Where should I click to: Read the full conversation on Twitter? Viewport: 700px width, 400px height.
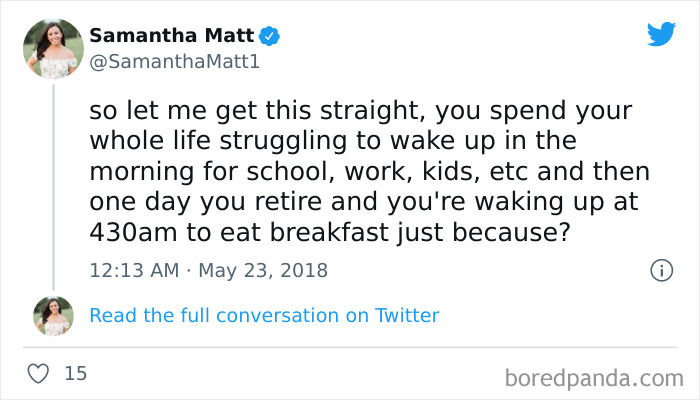[264, 315]
